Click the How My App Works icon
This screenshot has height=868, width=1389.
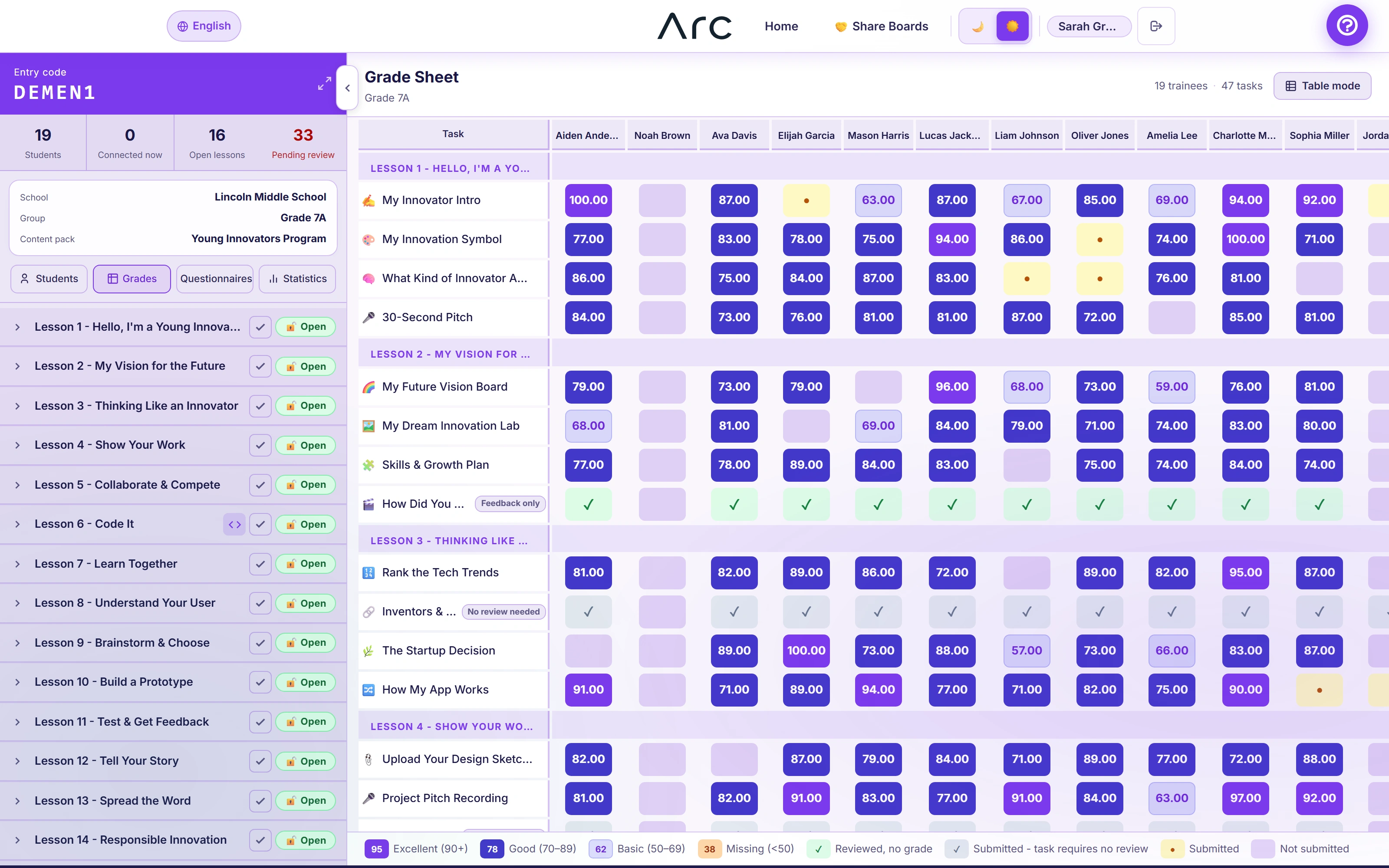coord(369,690)
